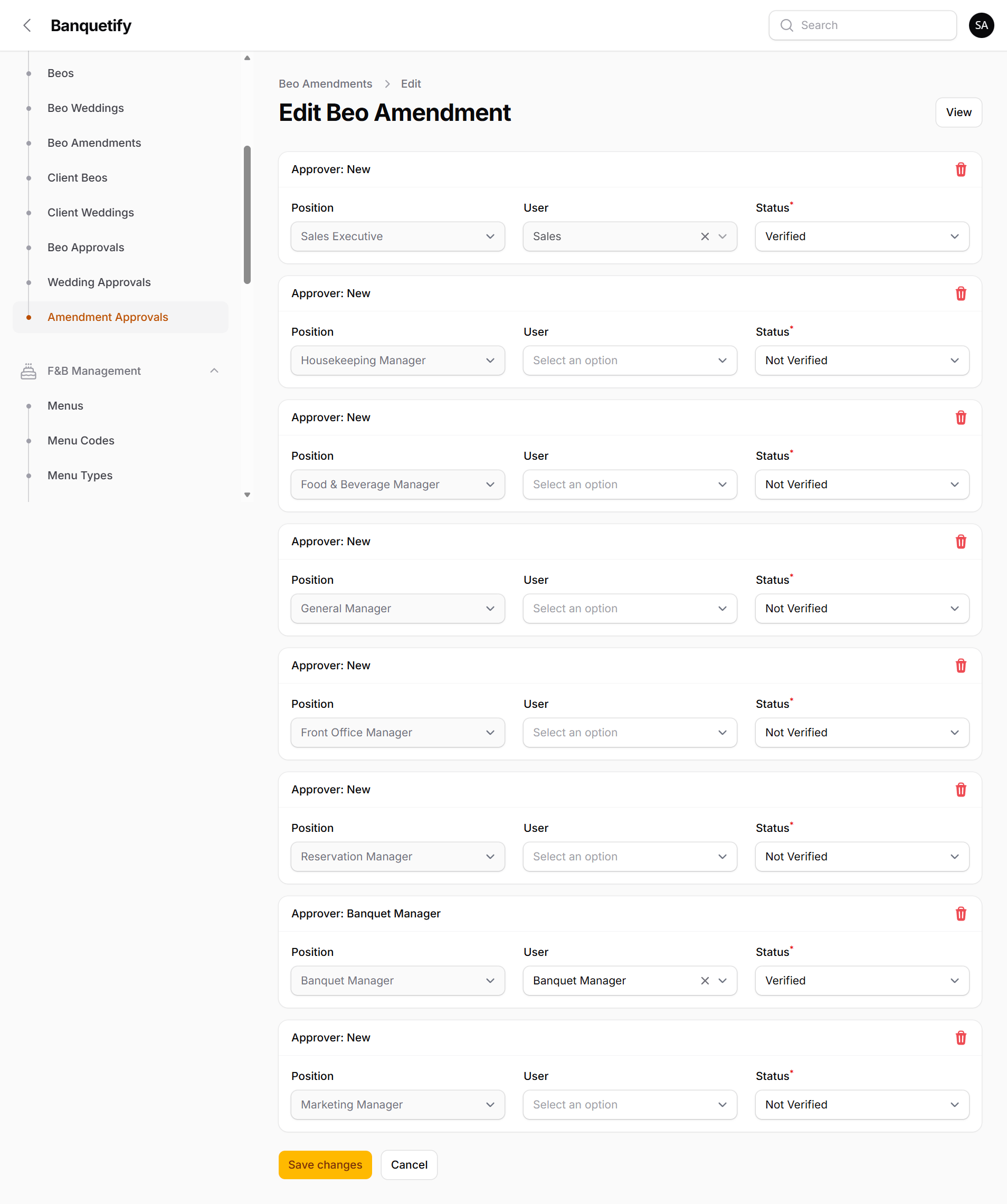
Task: Focus the Search input field
Action: (x=862, y=25)
